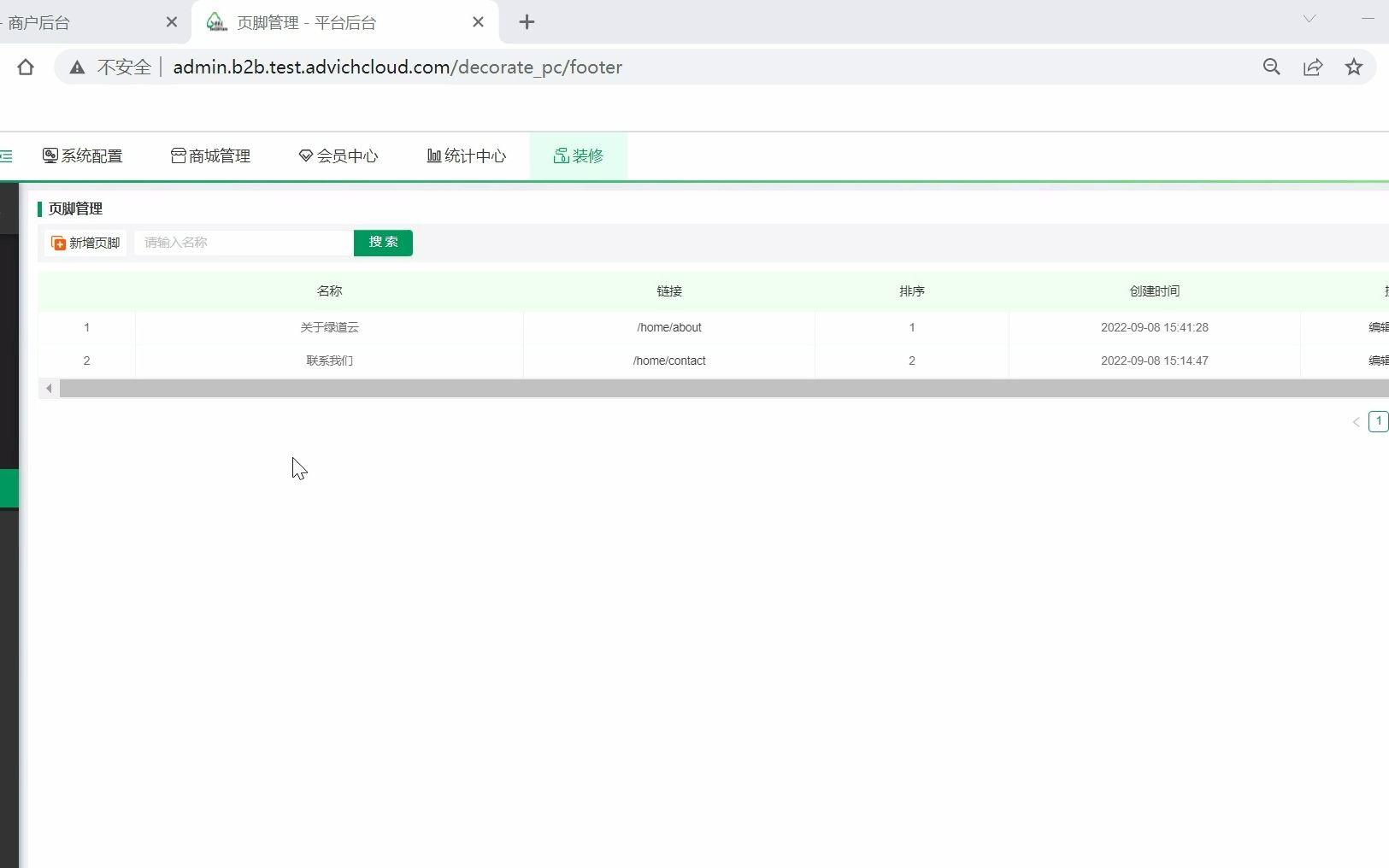Image resolution: width=1389 pixels, height=868 pixels.
Task: Toggle the sidebar collapse menu icon
Action: (x=6, y=156)
